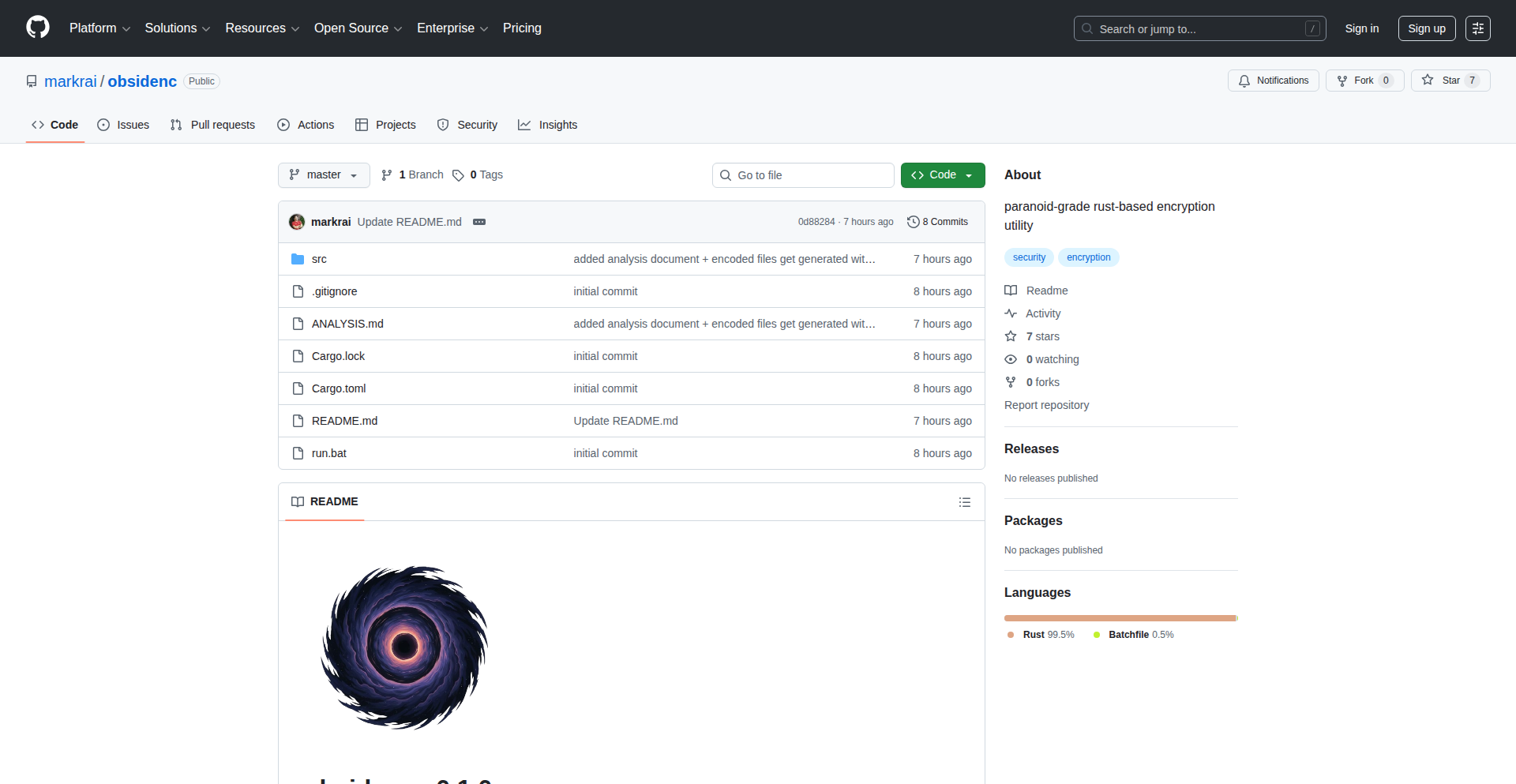Open the master branch dropdown
Viewport: 1516px width, 784px height.
click(323, 174)
